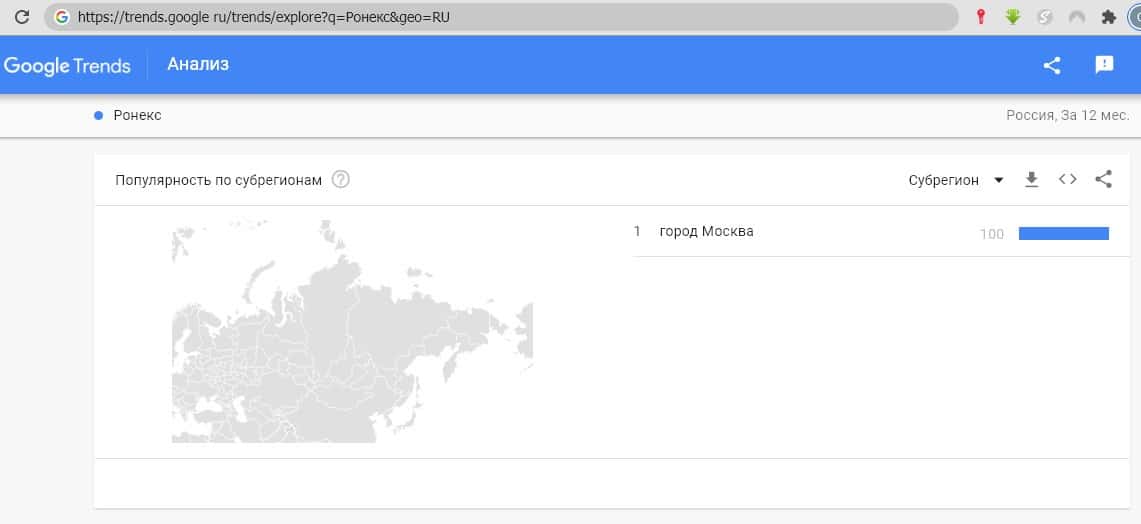Open the send feedback icon in header
The image size is (1141, 524).
point(1104,65)
